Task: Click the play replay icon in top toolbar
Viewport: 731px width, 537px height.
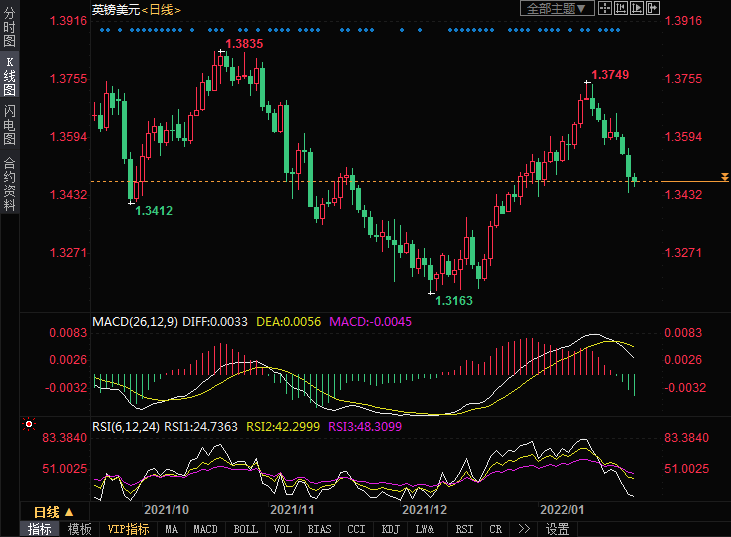Action: [637, 8]
